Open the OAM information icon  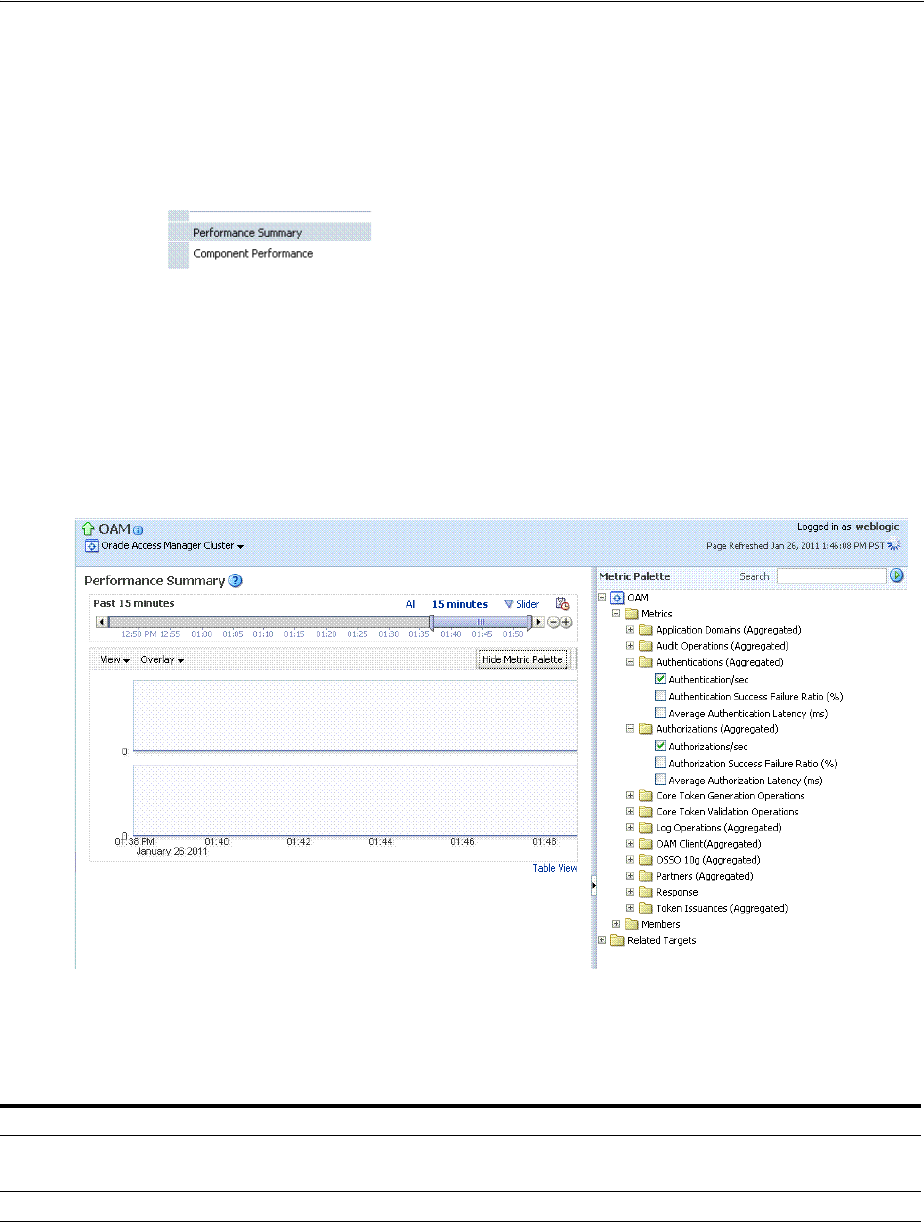(138, 529)
